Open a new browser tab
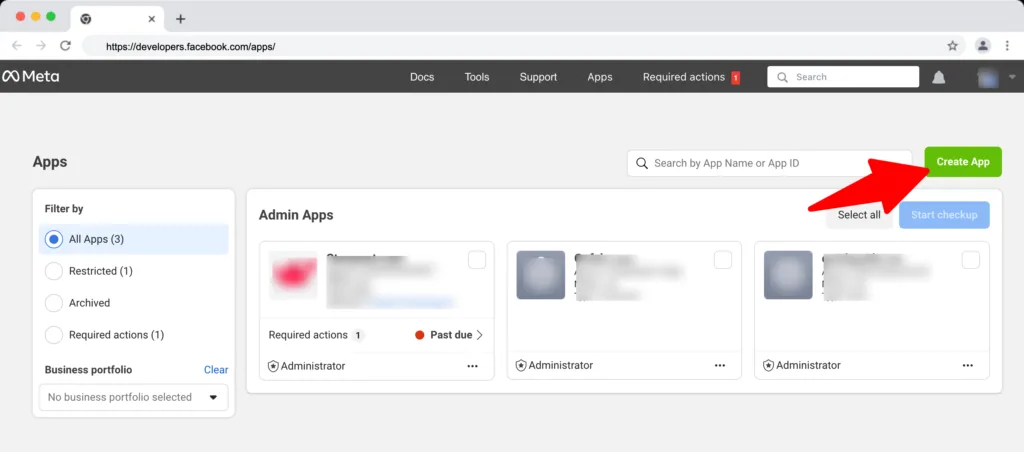The width and height of the screenshot is (1024, 452). [x=181, y=19]
